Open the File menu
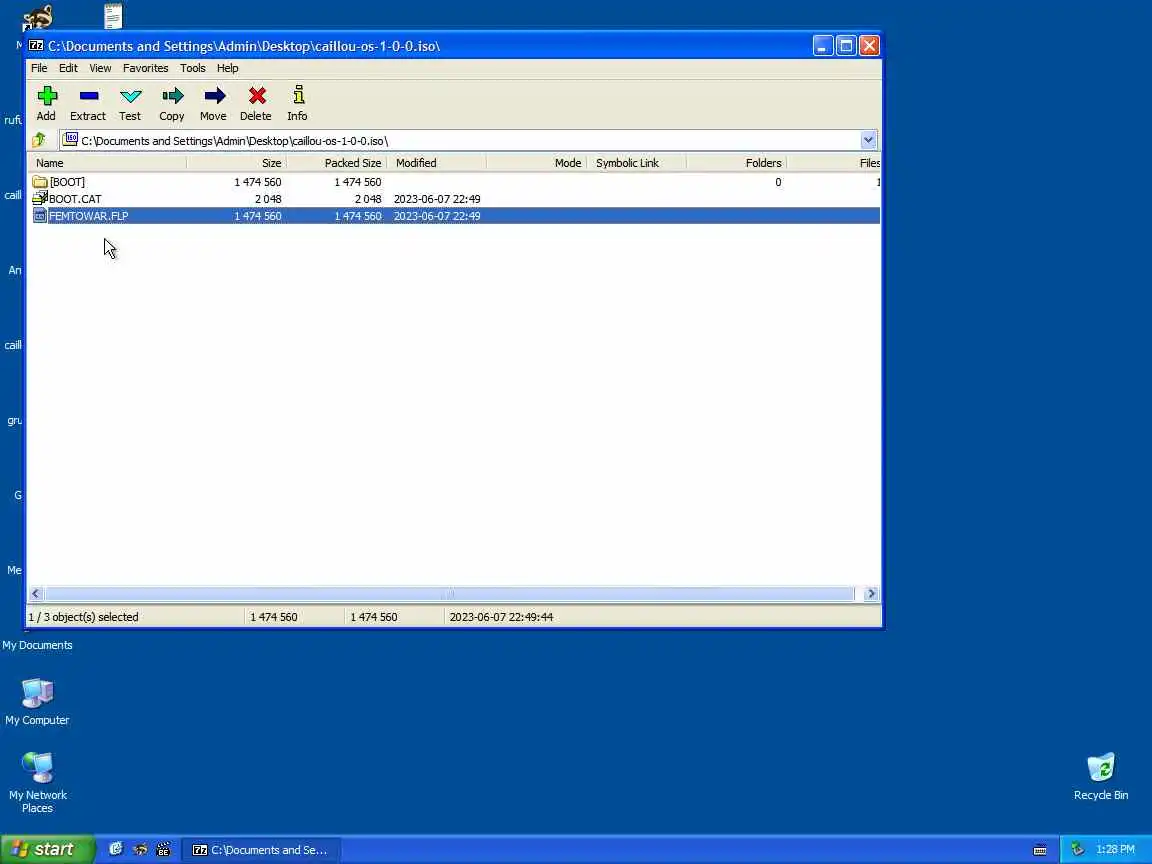 point(39,68)
